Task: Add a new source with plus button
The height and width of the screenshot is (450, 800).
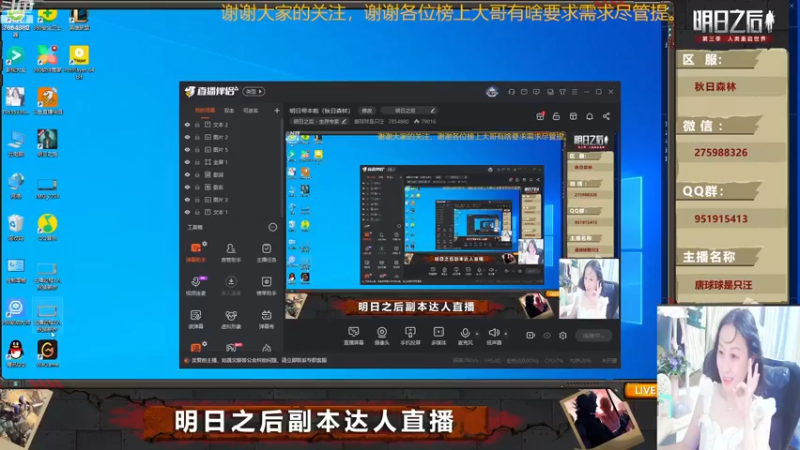Action: point(277,110)
